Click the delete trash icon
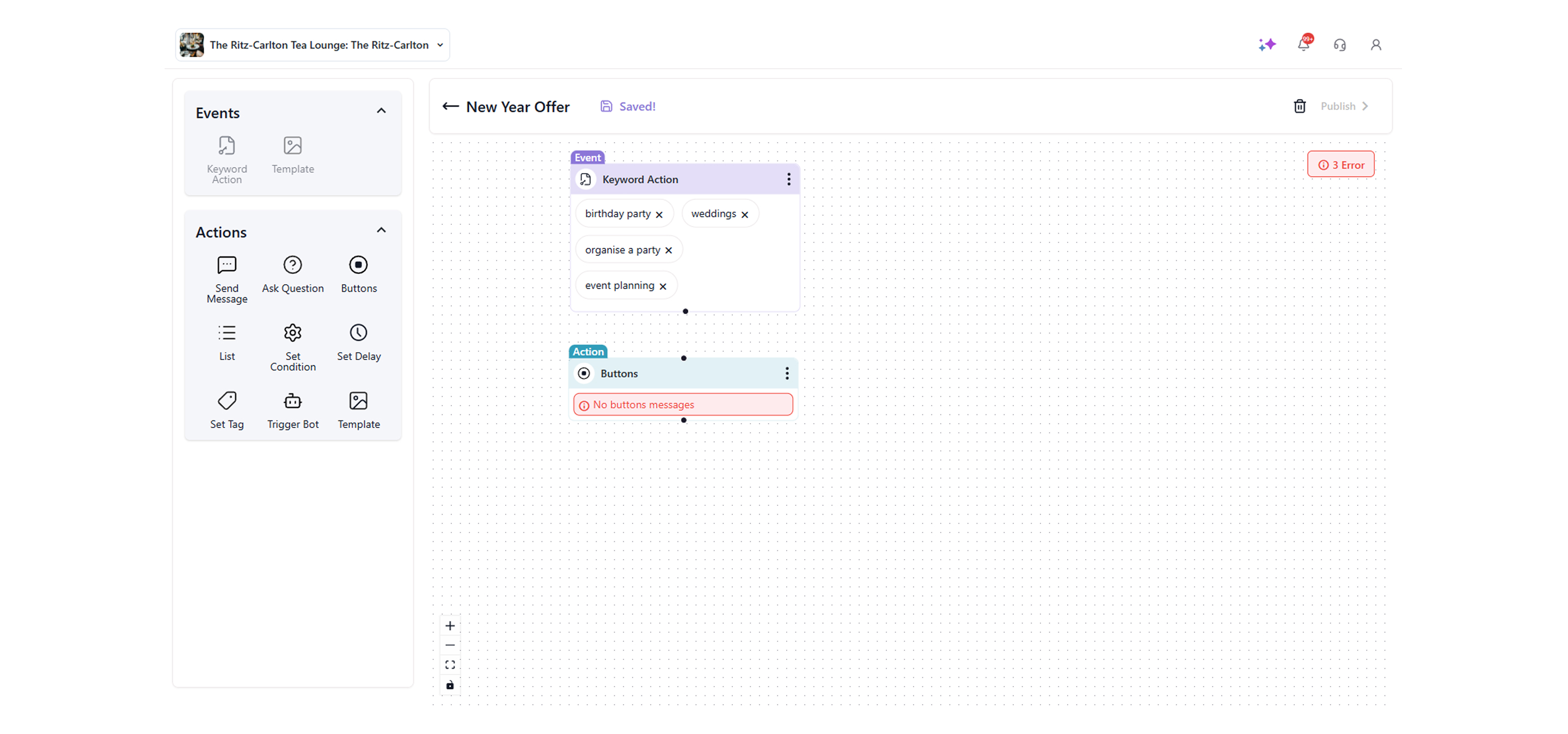Screen dimensions: 1568x734 click(x=1299, y=107)
